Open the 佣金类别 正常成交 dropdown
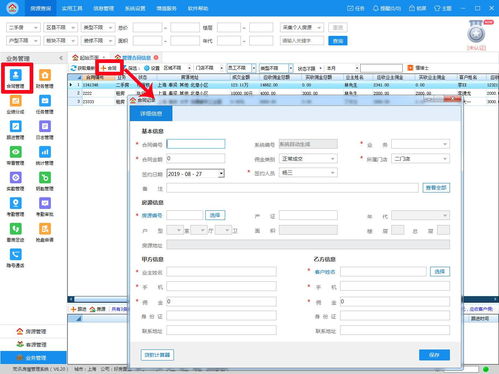This screenshot has height=374, width=499. point(308,159)
